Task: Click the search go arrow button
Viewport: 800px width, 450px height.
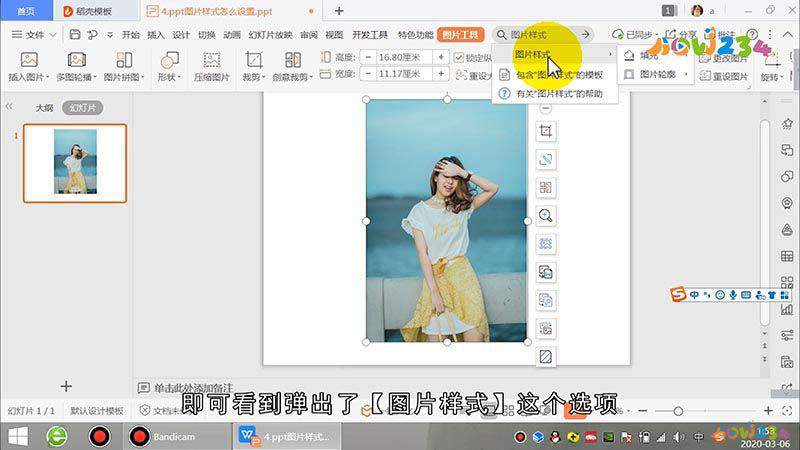Action: (586, 35)
